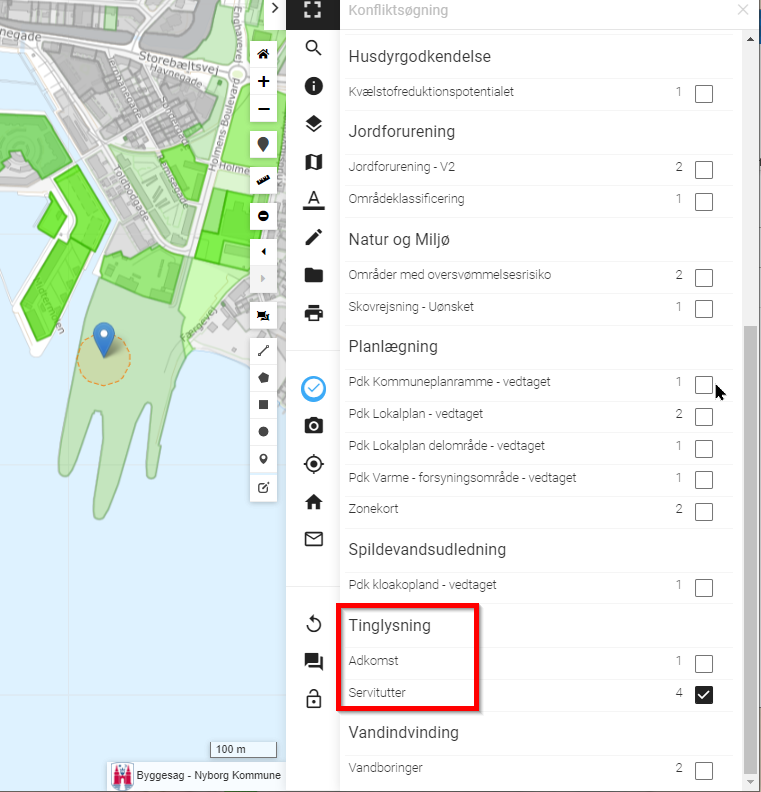Select the draw polygon tool on map

[263, 378]
